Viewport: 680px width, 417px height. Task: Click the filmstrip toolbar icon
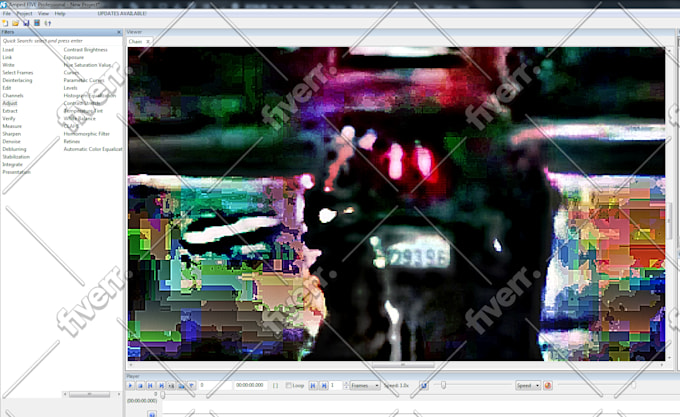pos(37,23)
